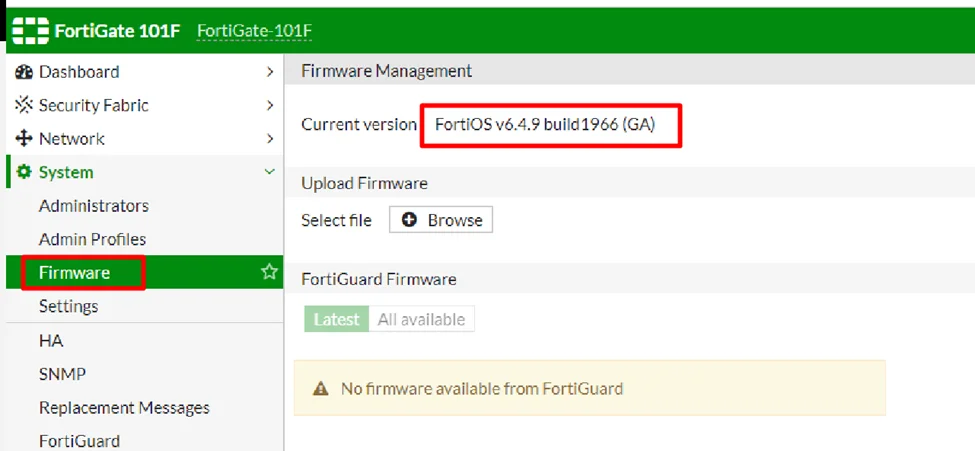Expand the Network menu chevron
The width and height of the screenshot is (975, 451).
pos(270,139)
